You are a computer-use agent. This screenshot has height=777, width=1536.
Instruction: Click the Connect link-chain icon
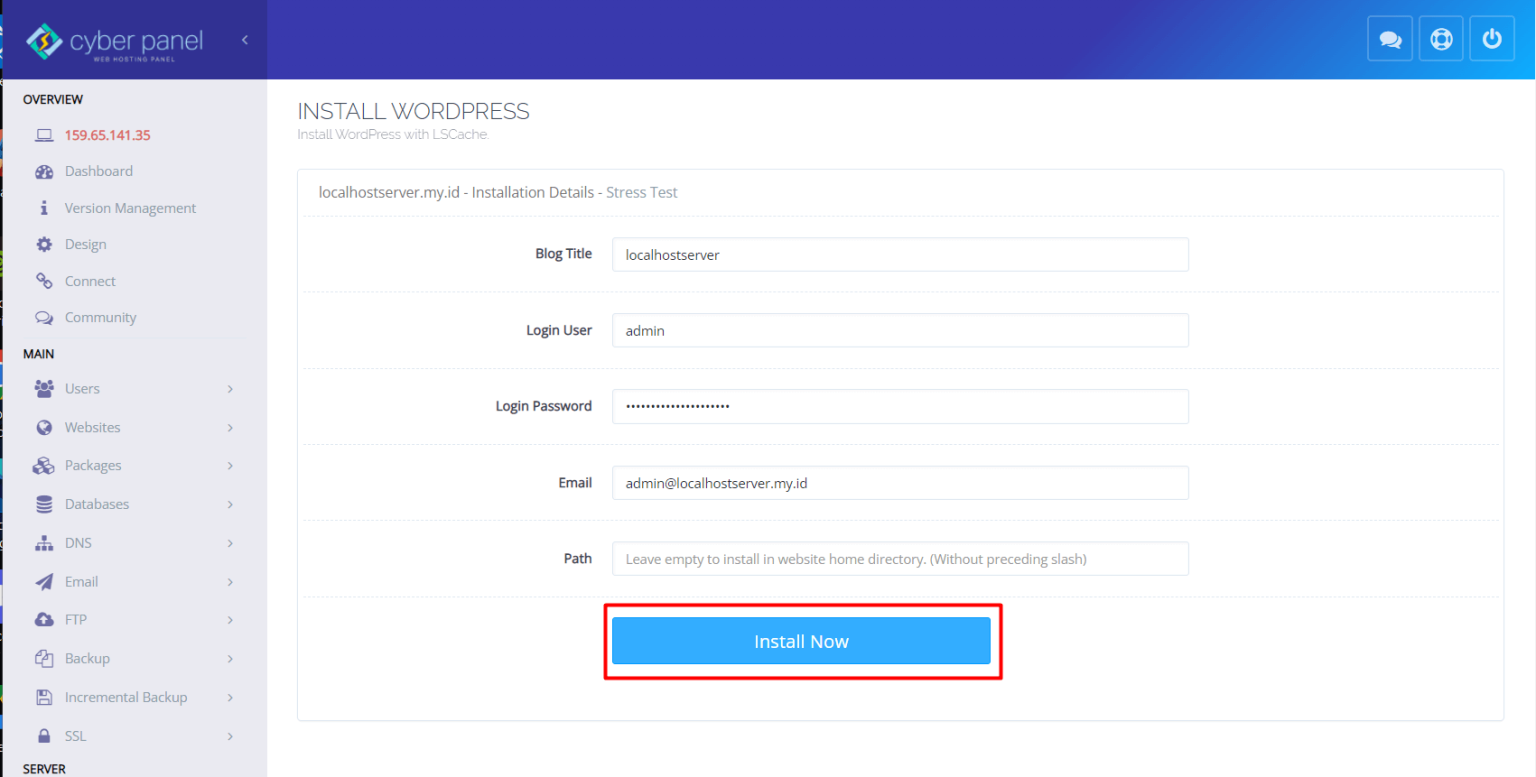pyautogui.click(x=44, y=281)
